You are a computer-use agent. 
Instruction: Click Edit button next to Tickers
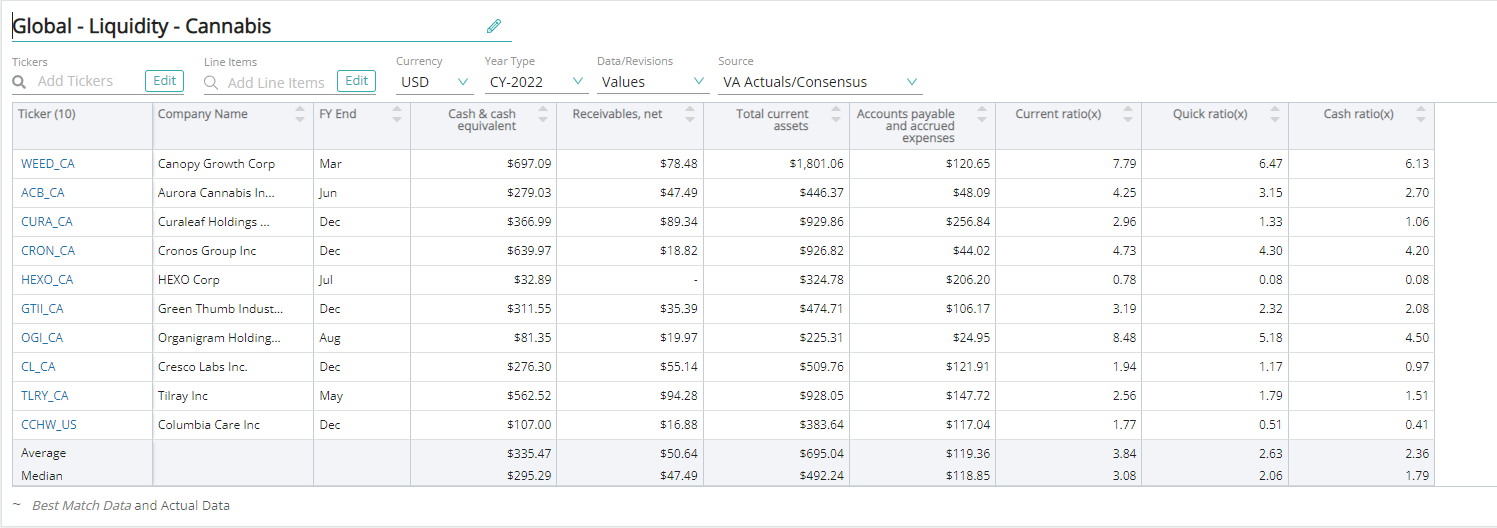tap(164, 81)
